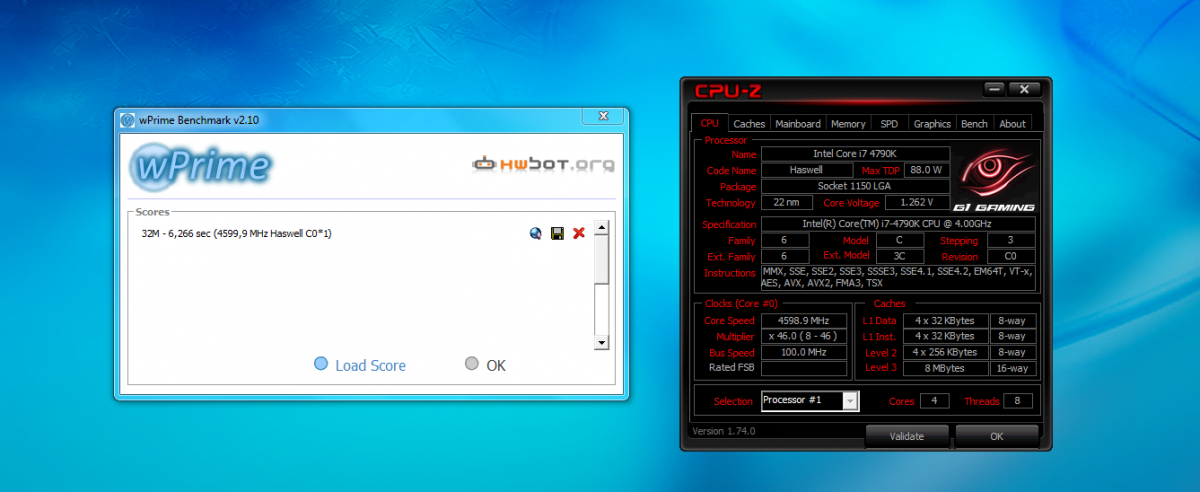Click the 88.0 W Max TDP value
This screenshot has width=1200, height=492.
(927, 170)
